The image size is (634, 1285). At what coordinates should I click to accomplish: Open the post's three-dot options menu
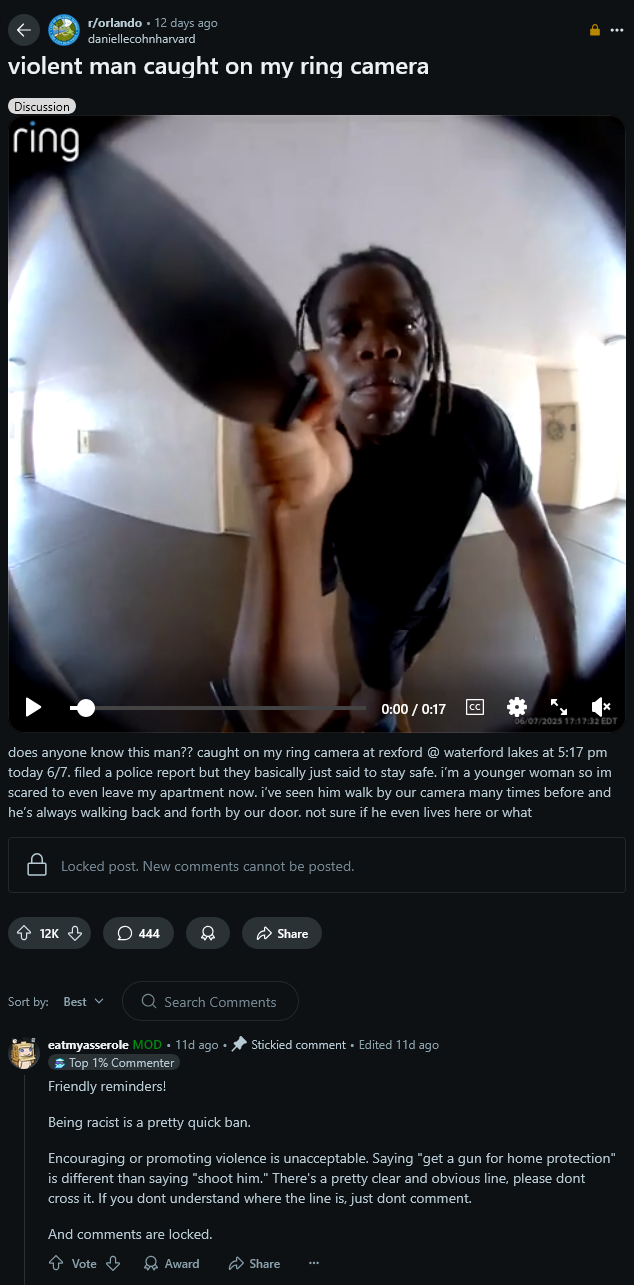click(617, 30)
